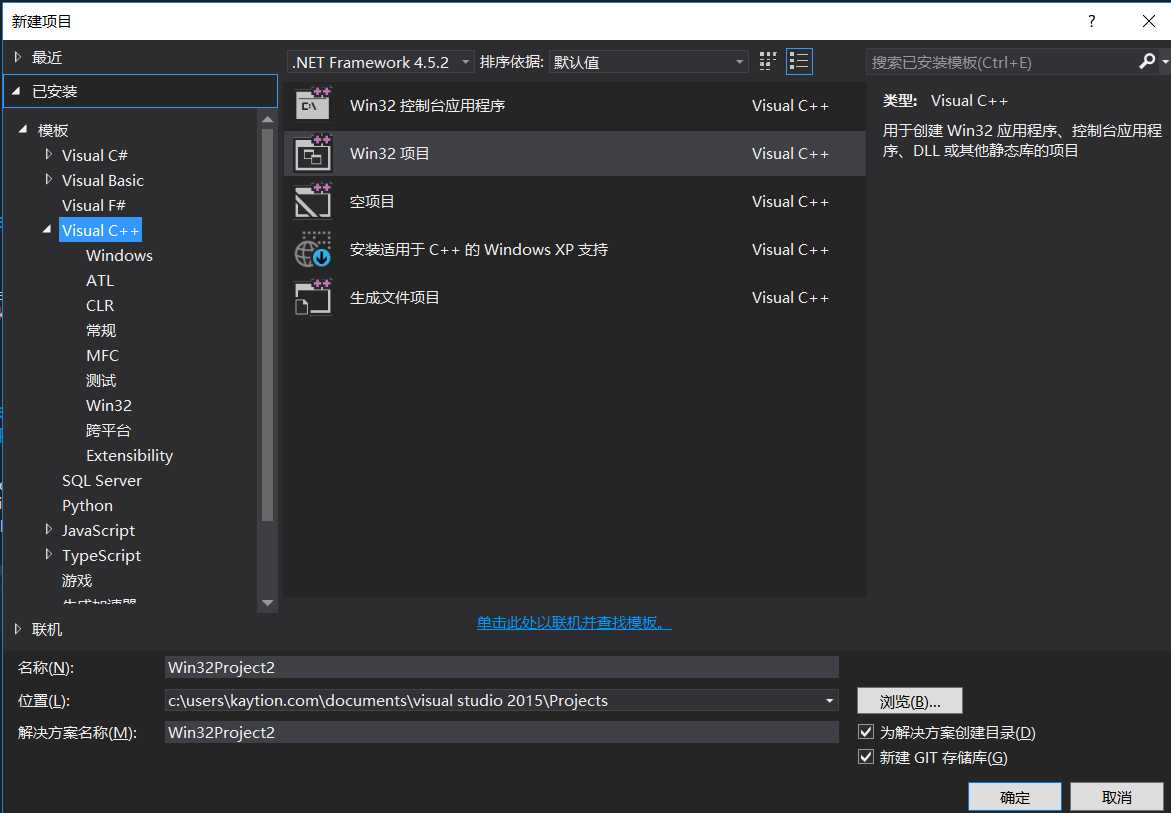Image resolution: width=1171 pixels, height=813 pixels.
Task: Close the 新建项目 dialog
Action: click(x=1149, y=22)
